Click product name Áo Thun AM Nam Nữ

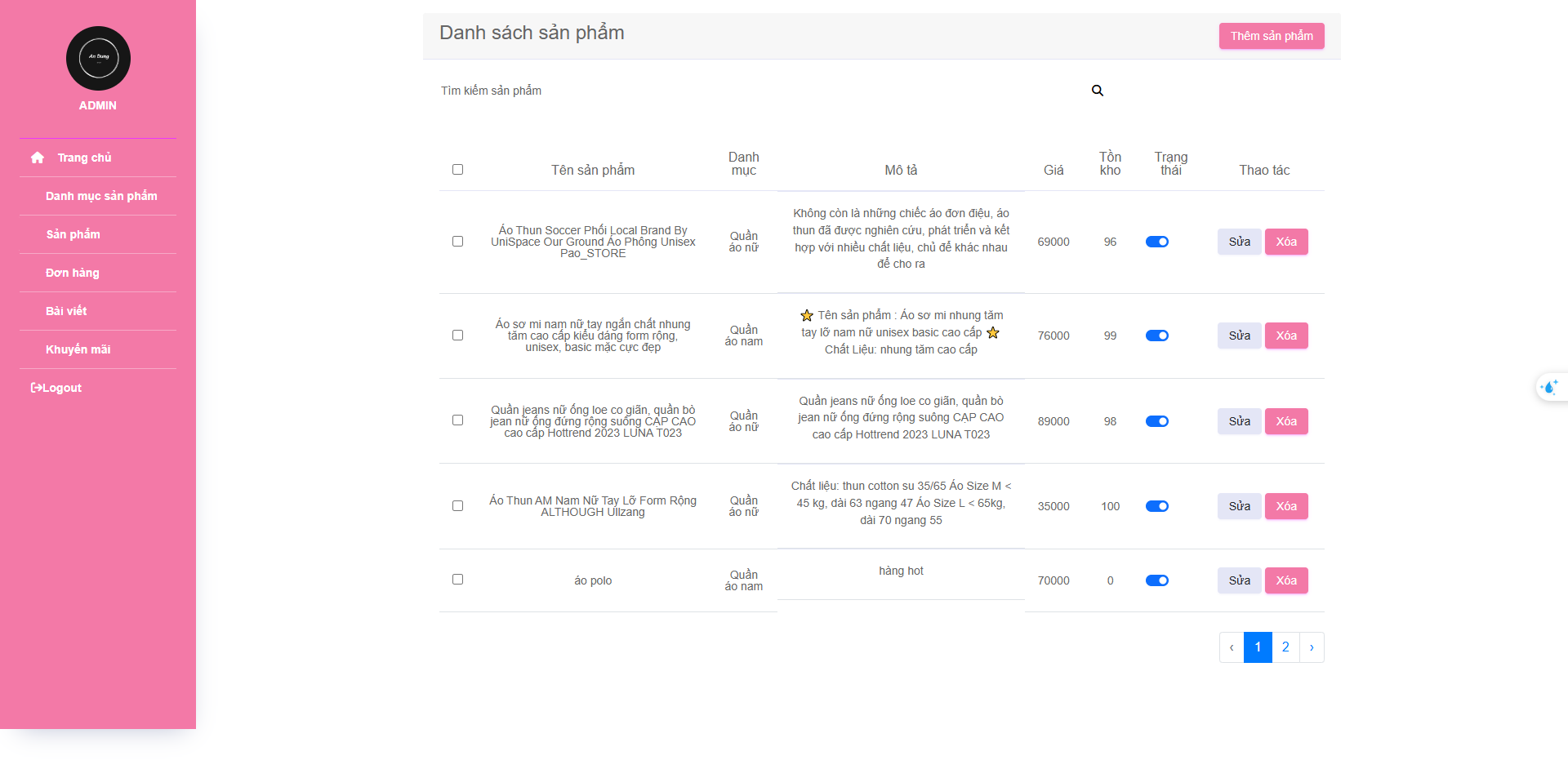(593, 506)
